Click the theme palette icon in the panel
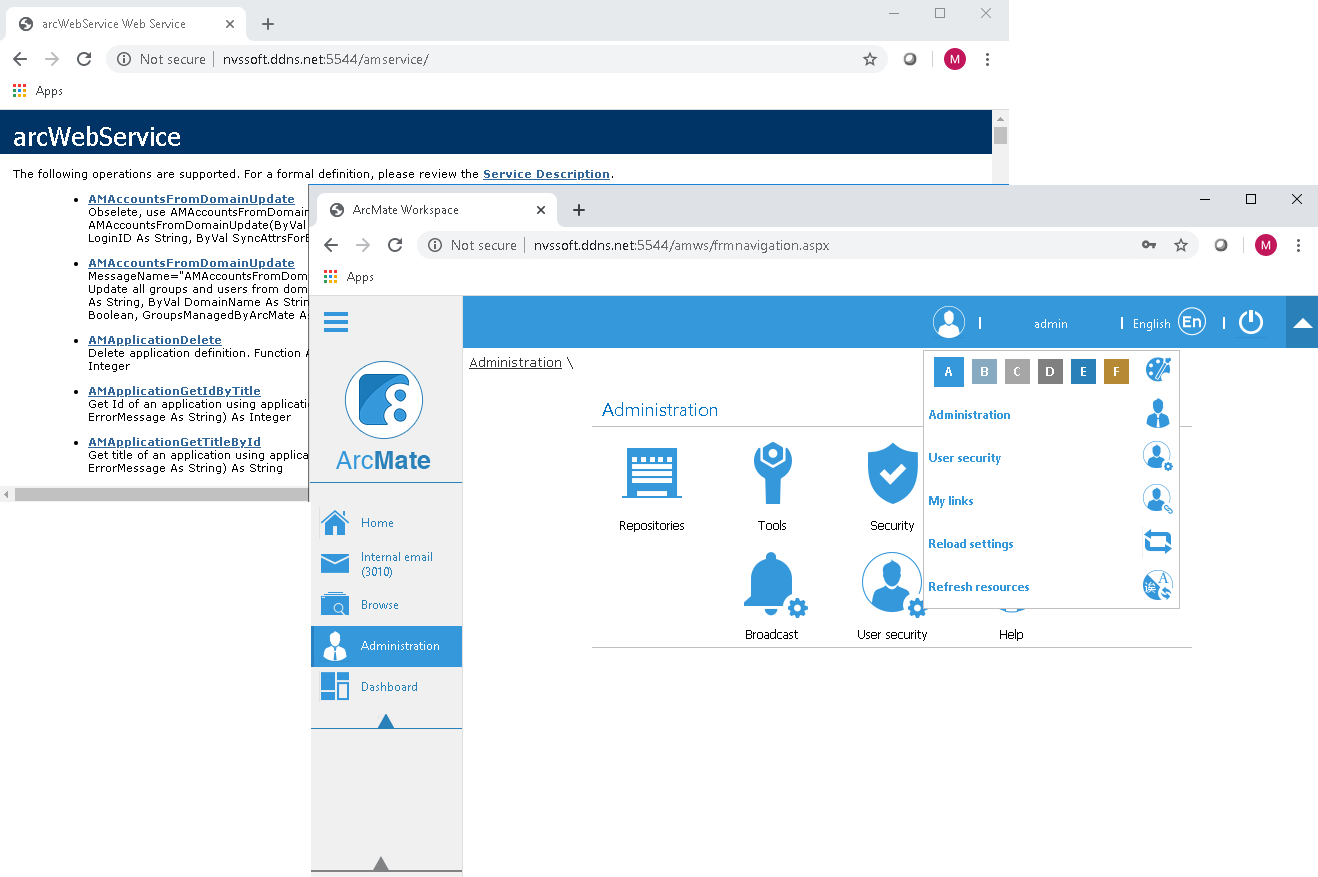 click(1157, 371)
